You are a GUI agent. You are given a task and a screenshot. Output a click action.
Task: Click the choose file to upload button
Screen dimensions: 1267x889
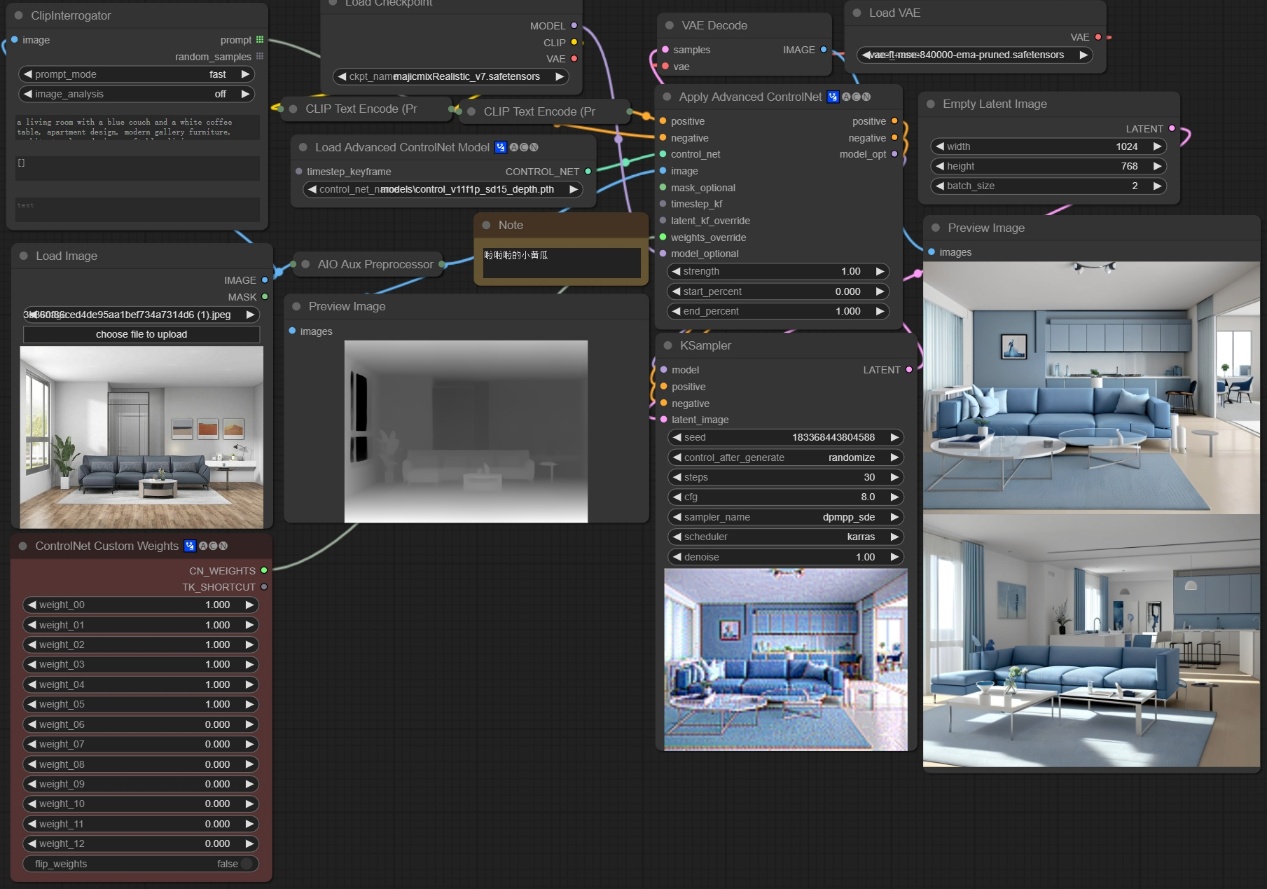pos(141,334)
